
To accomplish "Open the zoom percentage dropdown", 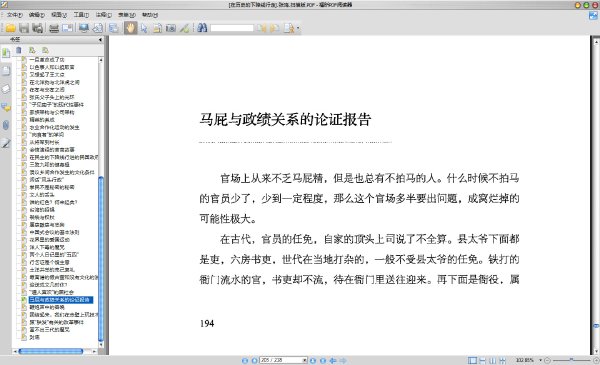I will tap(540, 360).
